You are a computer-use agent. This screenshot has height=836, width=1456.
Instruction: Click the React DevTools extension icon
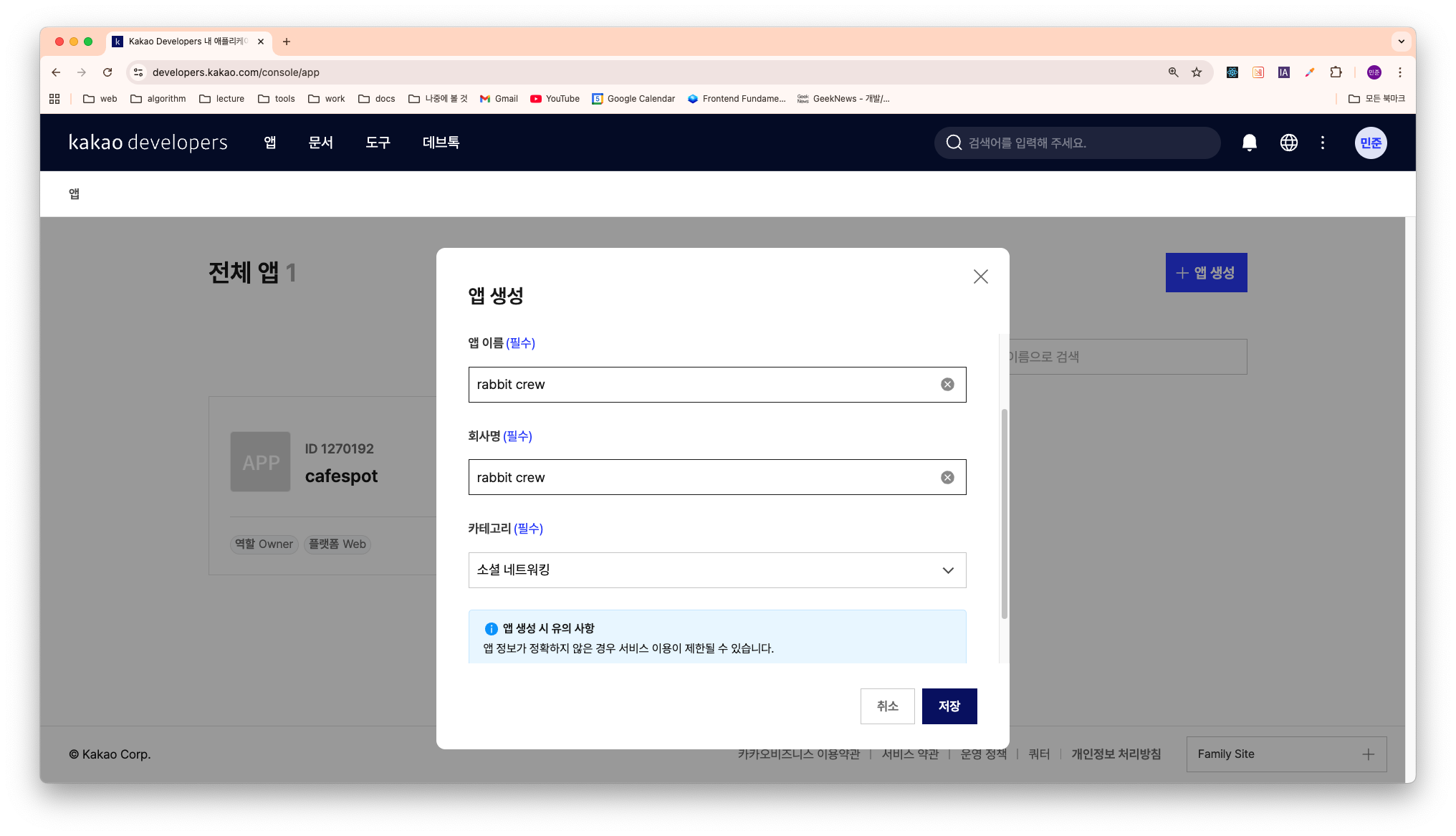pos(1232,72)
